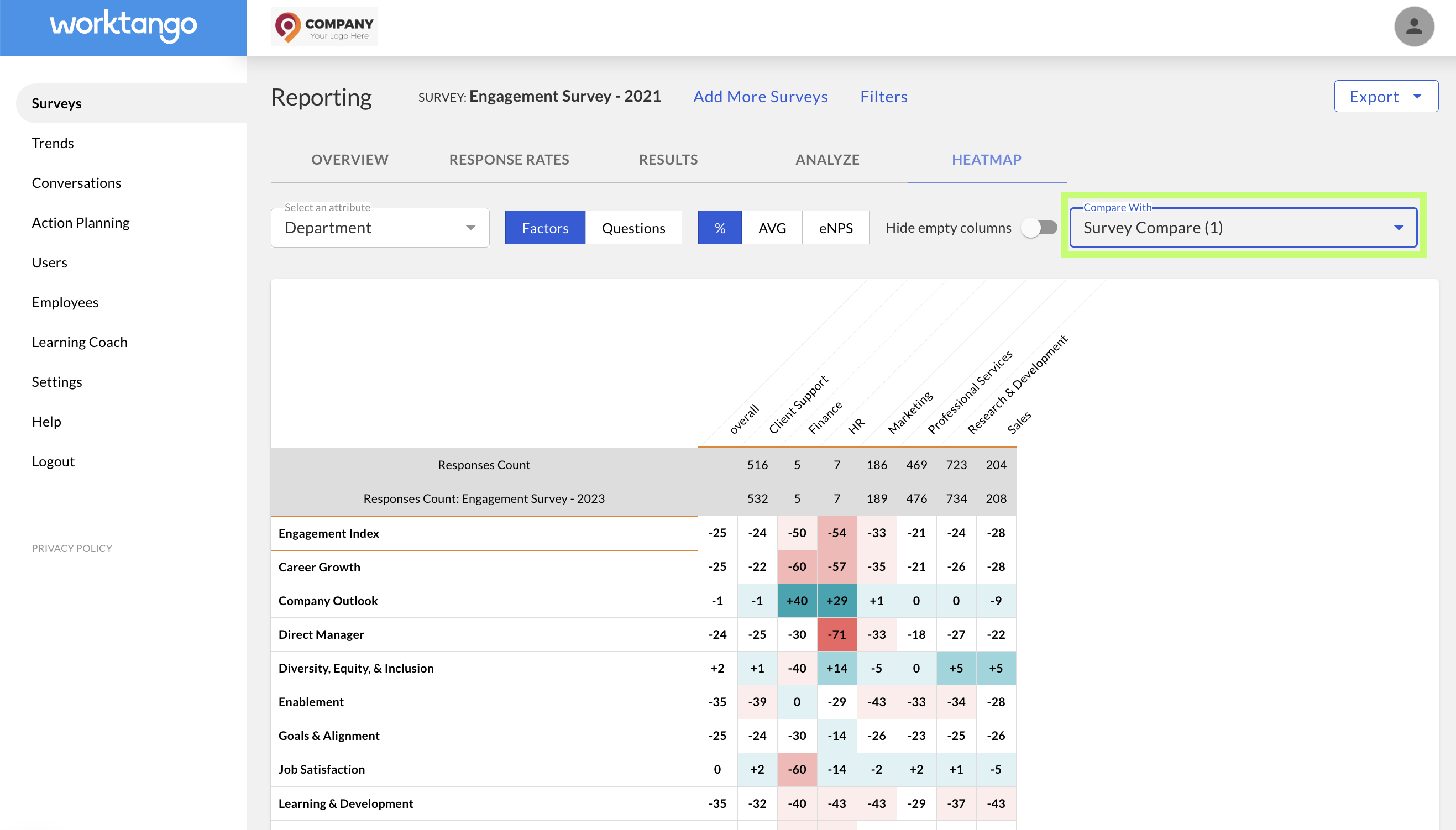Click the -60 Job Satisfaction Finance cell

coord(797,770)
